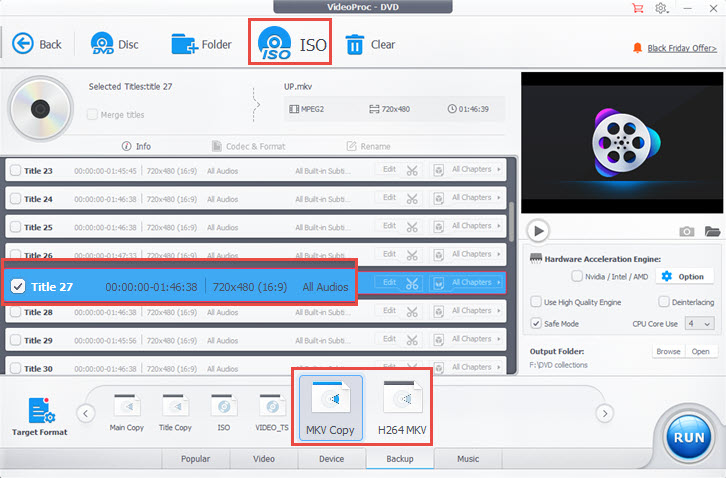The image size is (726, 478).
Task: Toggle the Deinterlacing checkbox
Action: click(663, 302)
